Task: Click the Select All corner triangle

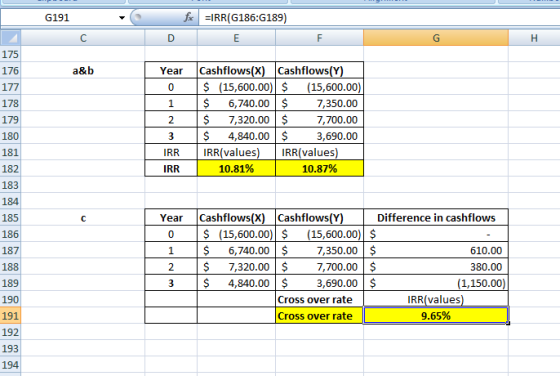Action: pos(11,38)
